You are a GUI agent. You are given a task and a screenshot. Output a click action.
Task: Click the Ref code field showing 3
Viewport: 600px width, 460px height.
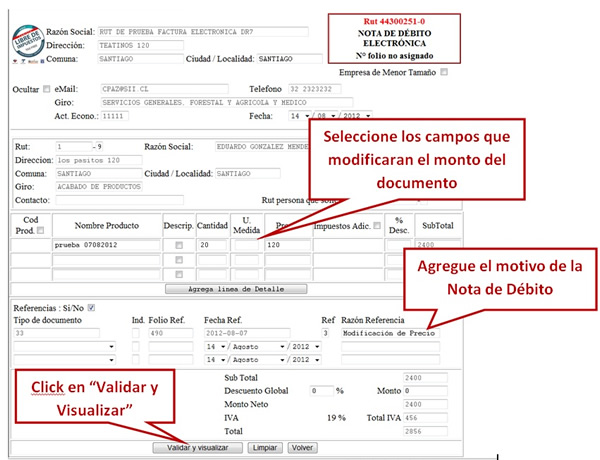click(x=325, y=333)
